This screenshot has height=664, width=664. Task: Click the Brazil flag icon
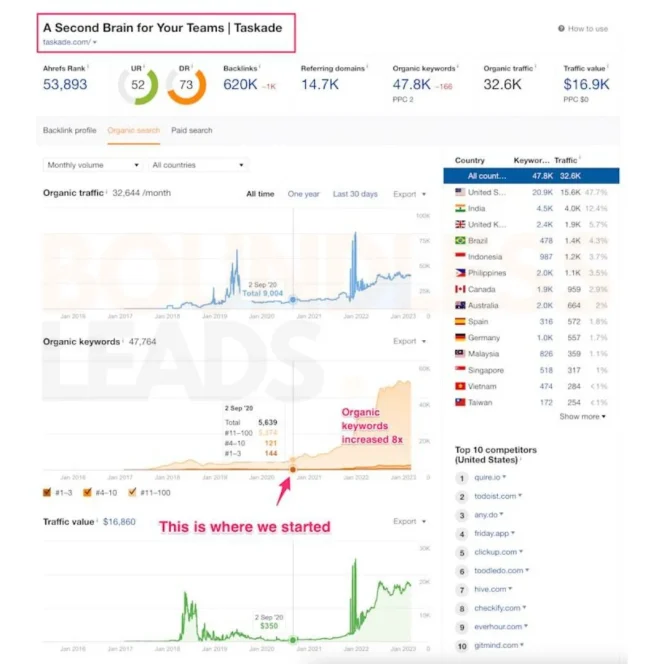(x=460, y=240)
